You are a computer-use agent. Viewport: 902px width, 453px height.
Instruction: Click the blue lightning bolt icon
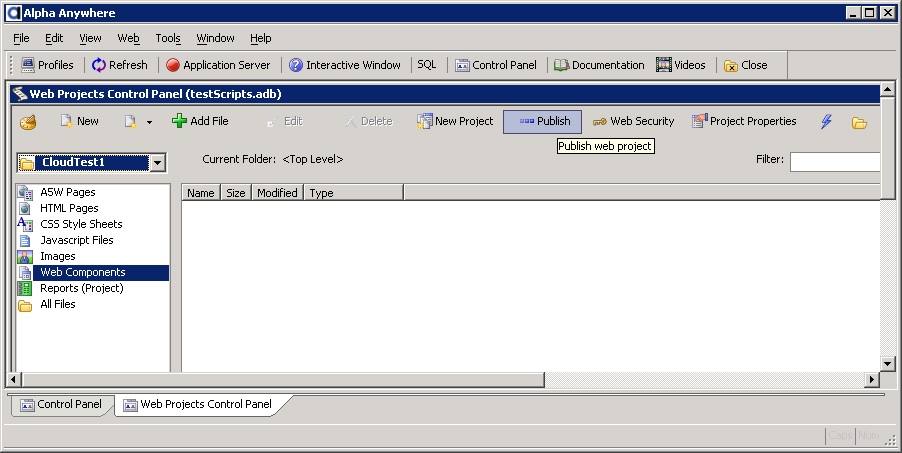tap(826, 121)
